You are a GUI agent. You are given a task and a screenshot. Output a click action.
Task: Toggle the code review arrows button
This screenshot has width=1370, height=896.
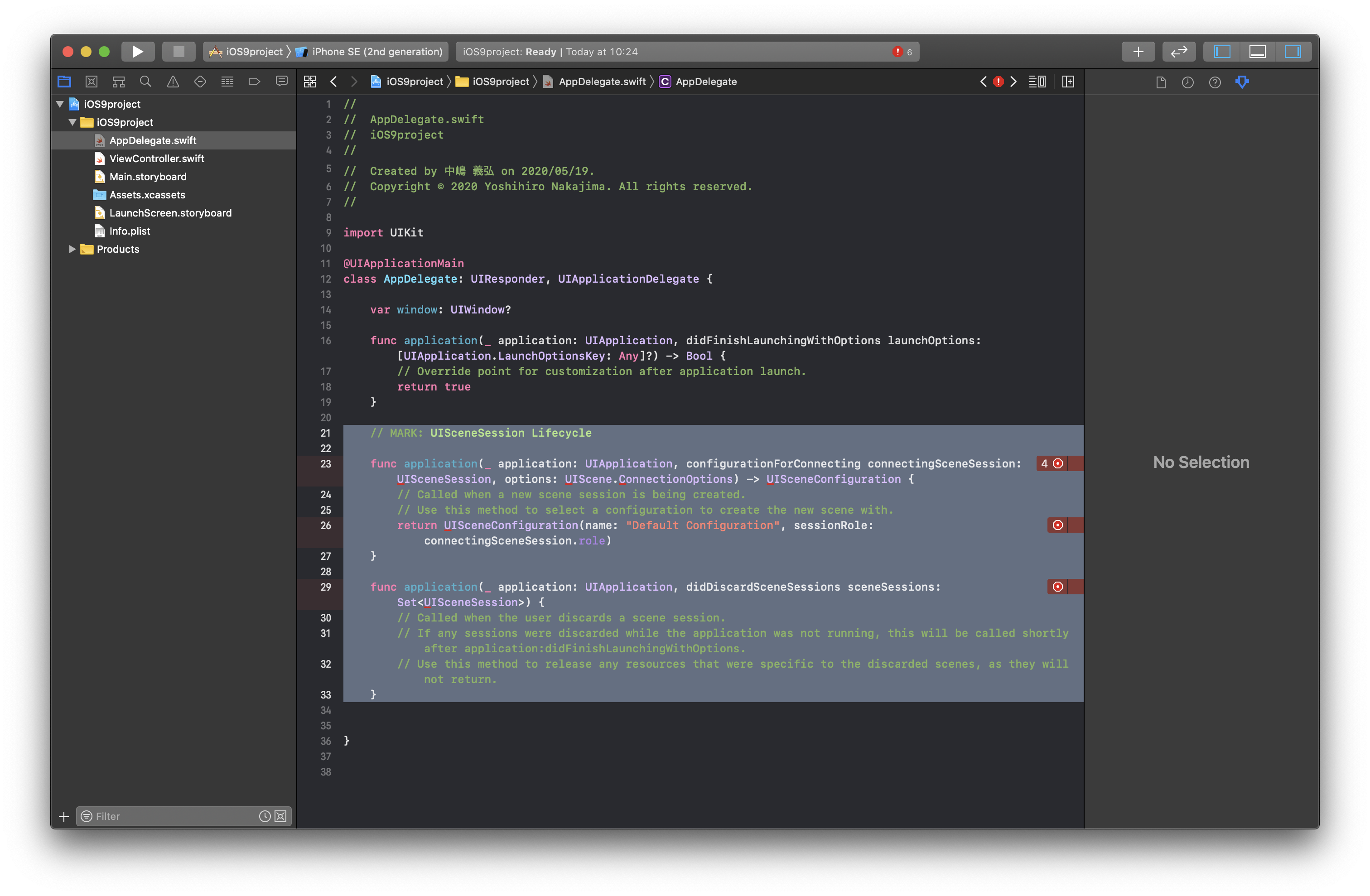click(x=1178, y=52)
